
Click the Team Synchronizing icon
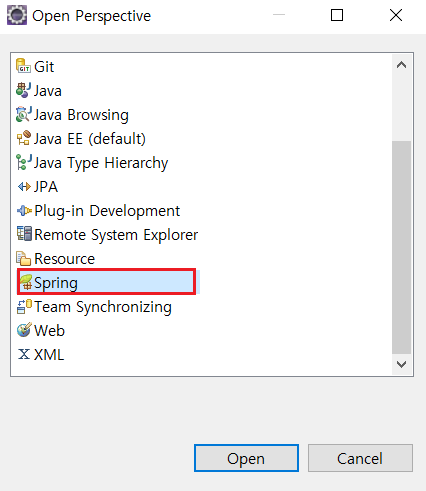24,306
